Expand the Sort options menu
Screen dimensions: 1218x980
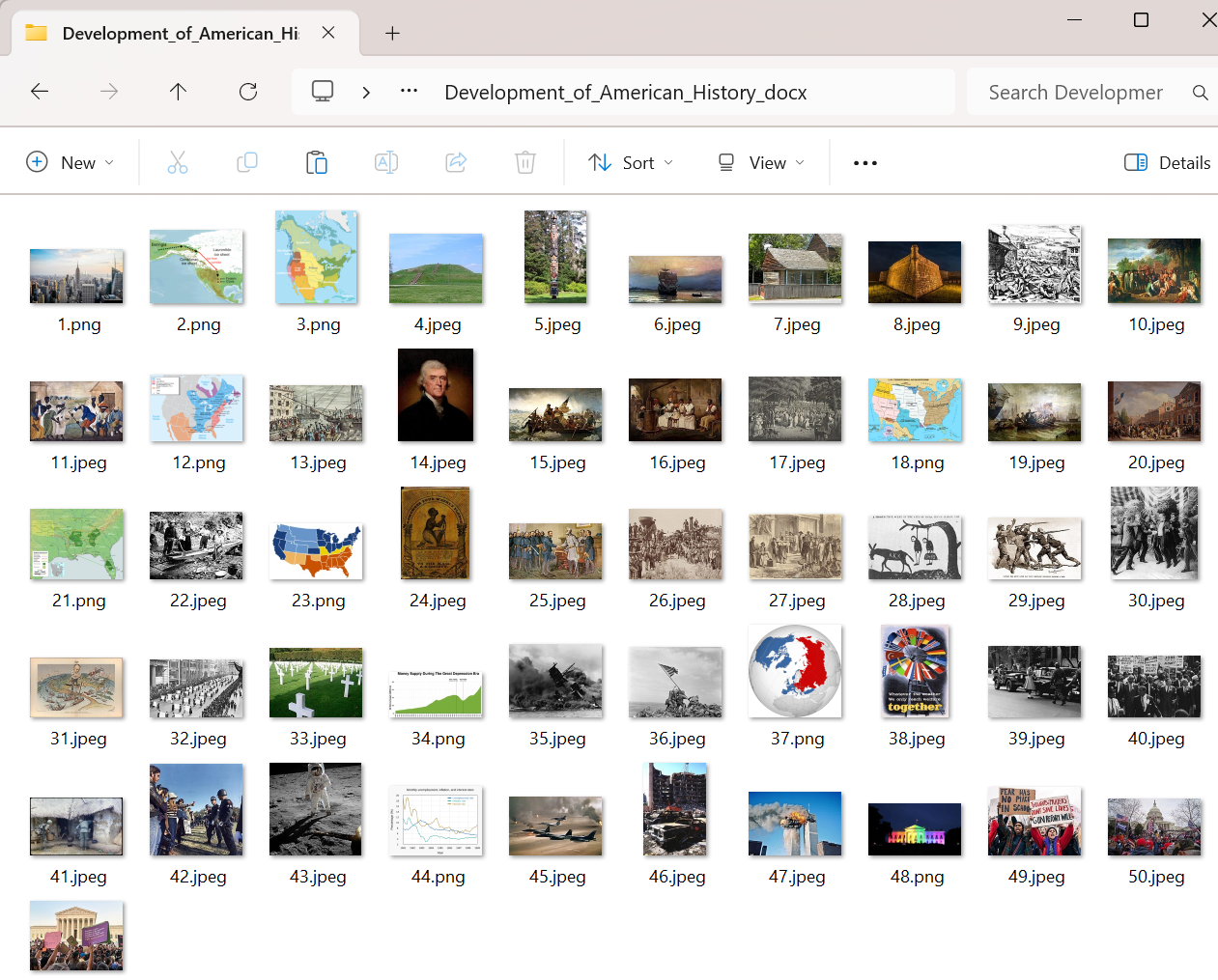632,162
